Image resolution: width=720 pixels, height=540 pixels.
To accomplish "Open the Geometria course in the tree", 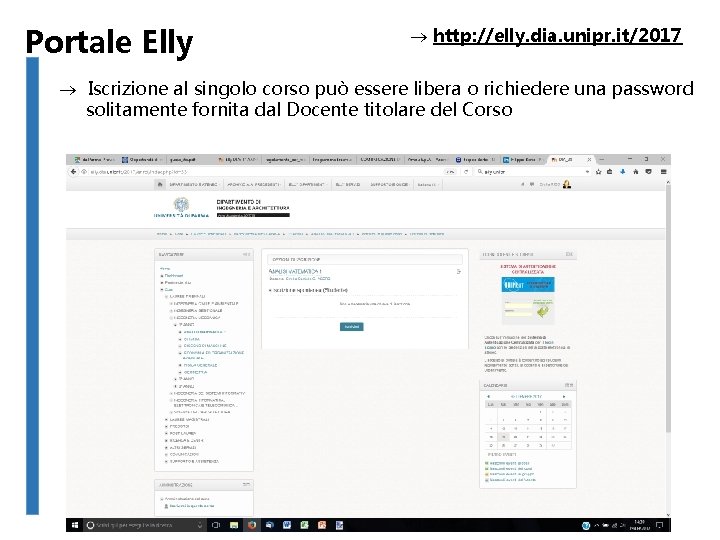I will pos(195,372).
